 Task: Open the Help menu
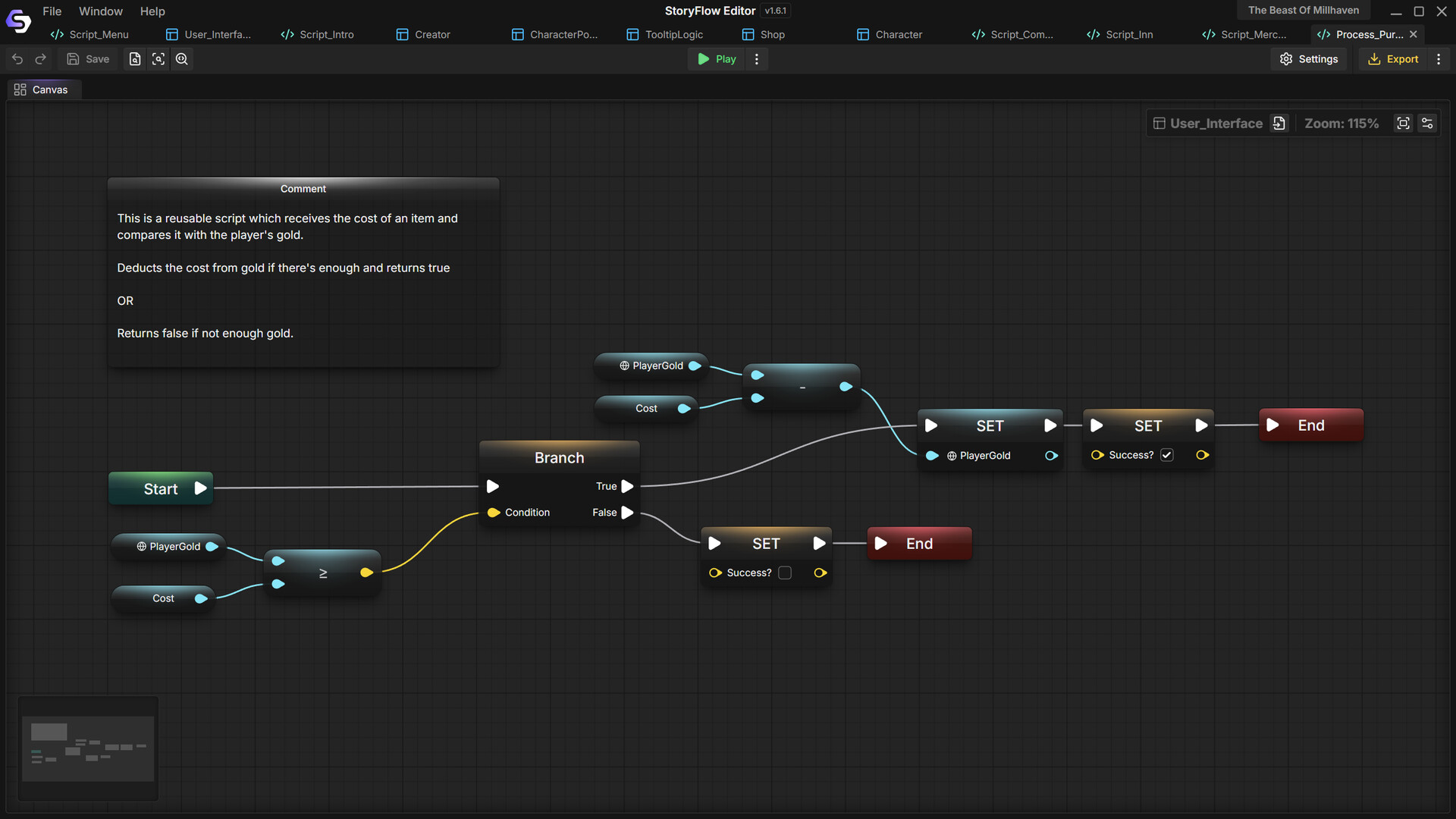pos(152,11)
